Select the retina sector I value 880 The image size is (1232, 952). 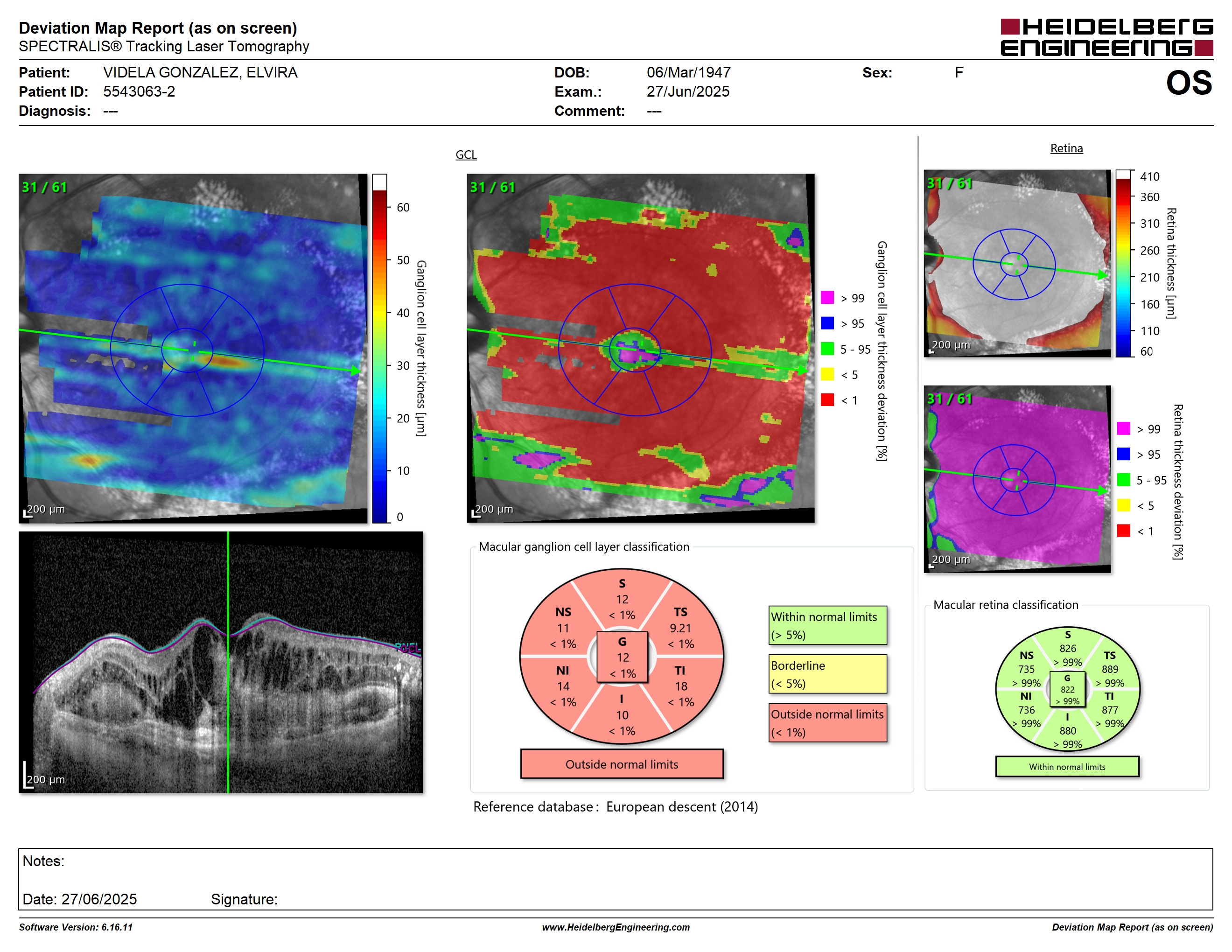pos(1067,730)
